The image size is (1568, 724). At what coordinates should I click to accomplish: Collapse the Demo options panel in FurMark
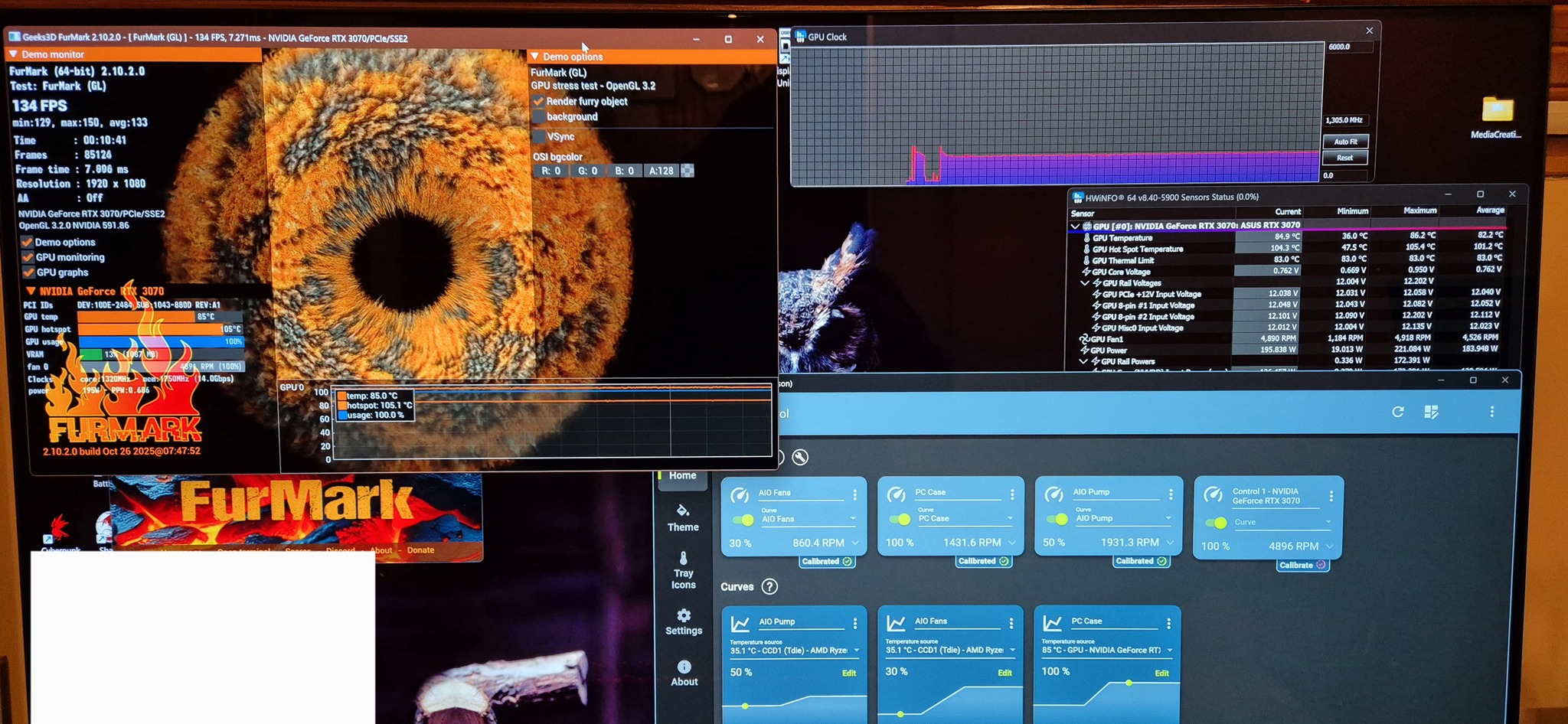tap(534, 56)
